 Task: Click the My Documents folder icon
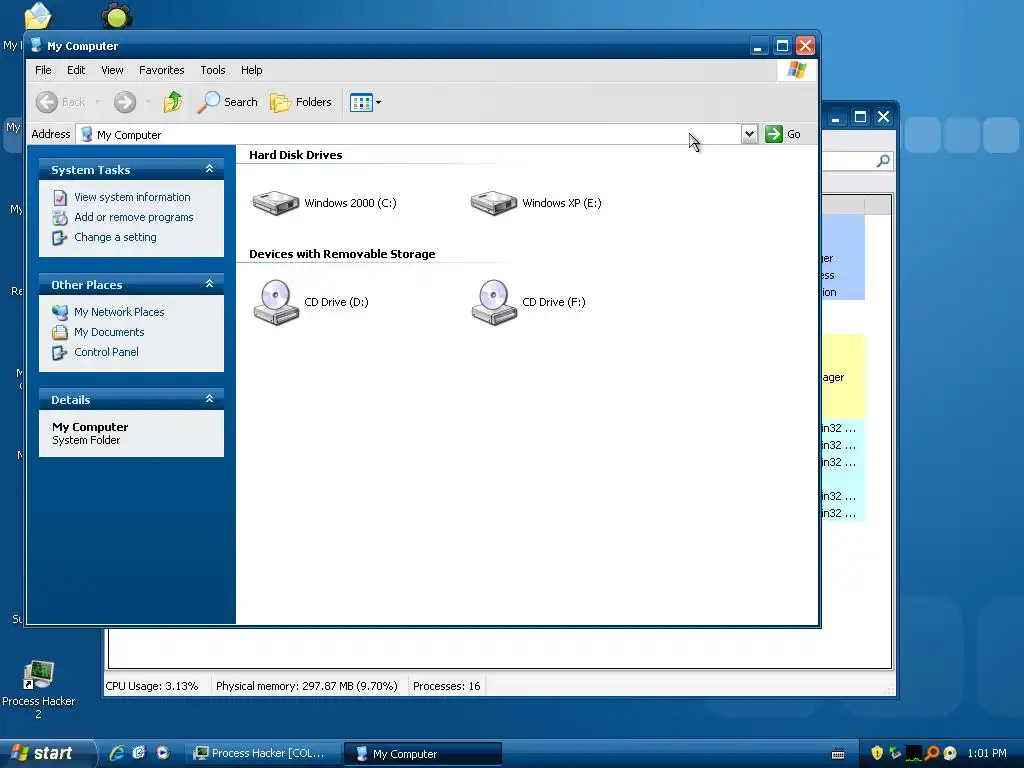tap(60, 332)
